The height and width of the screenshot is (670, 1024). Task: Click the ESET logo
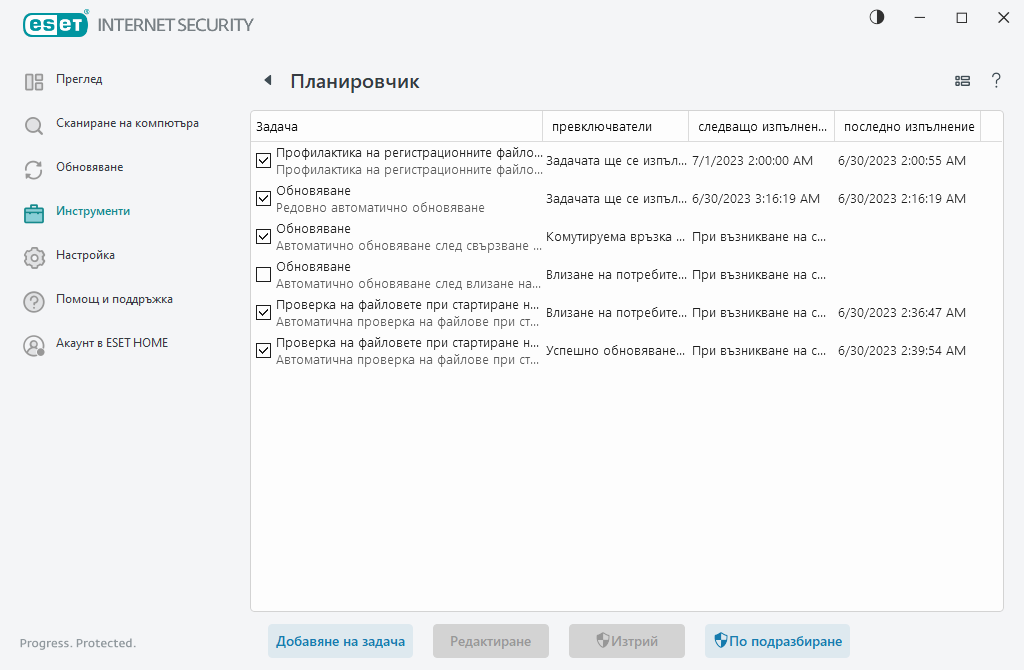[56, 25]
